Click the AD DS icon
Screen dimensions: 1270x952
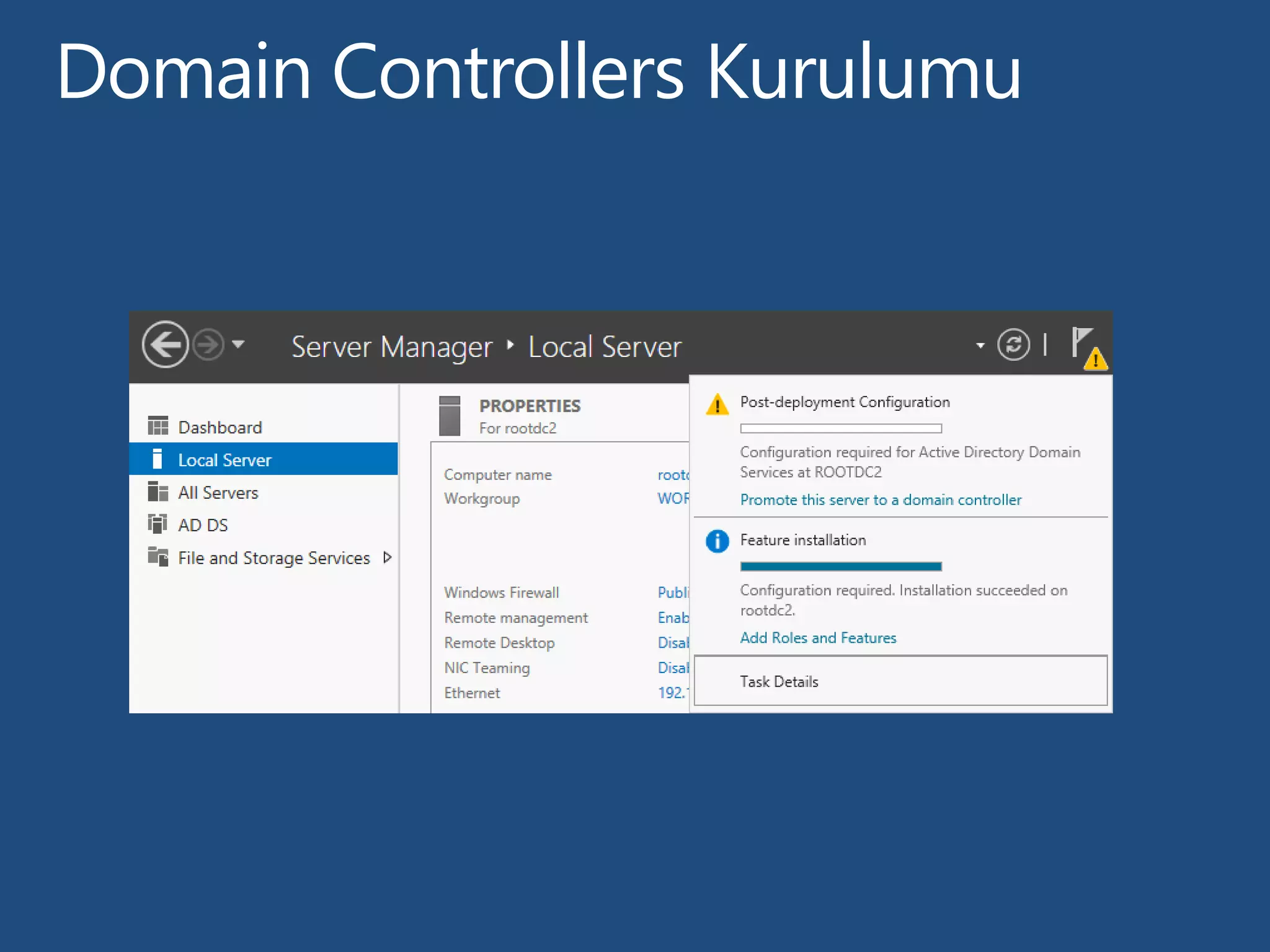(158, 524)
